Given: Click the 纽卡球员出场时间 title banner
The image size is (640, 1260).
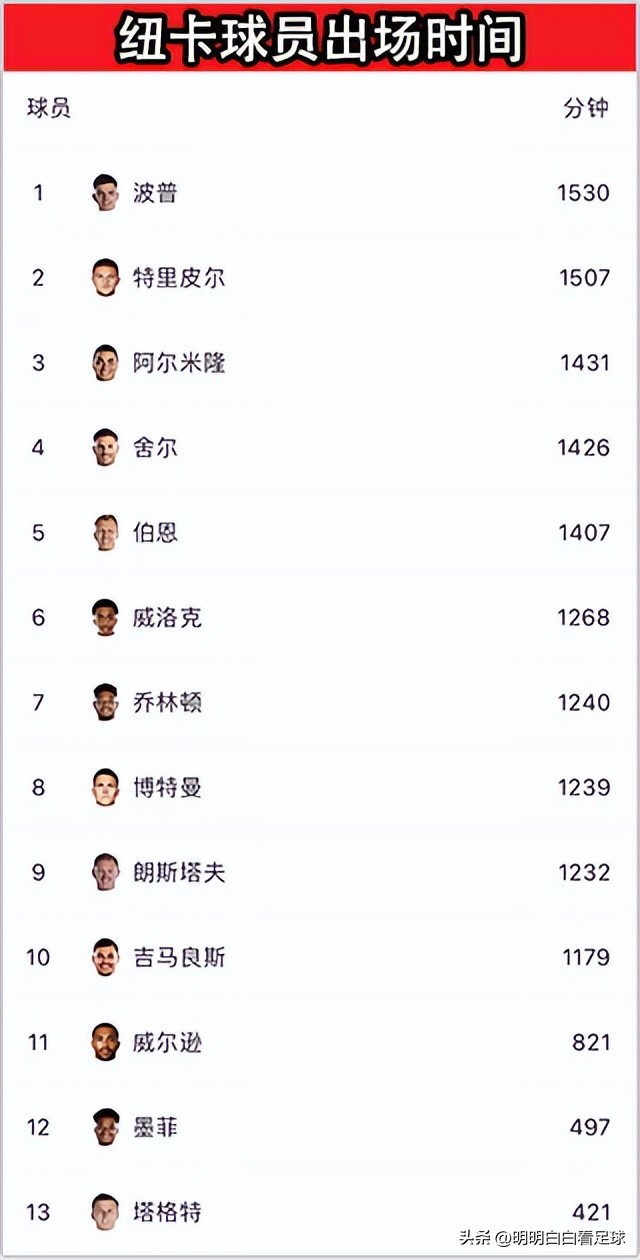Looking at the screenshot, I should click(x=320, y=40).
